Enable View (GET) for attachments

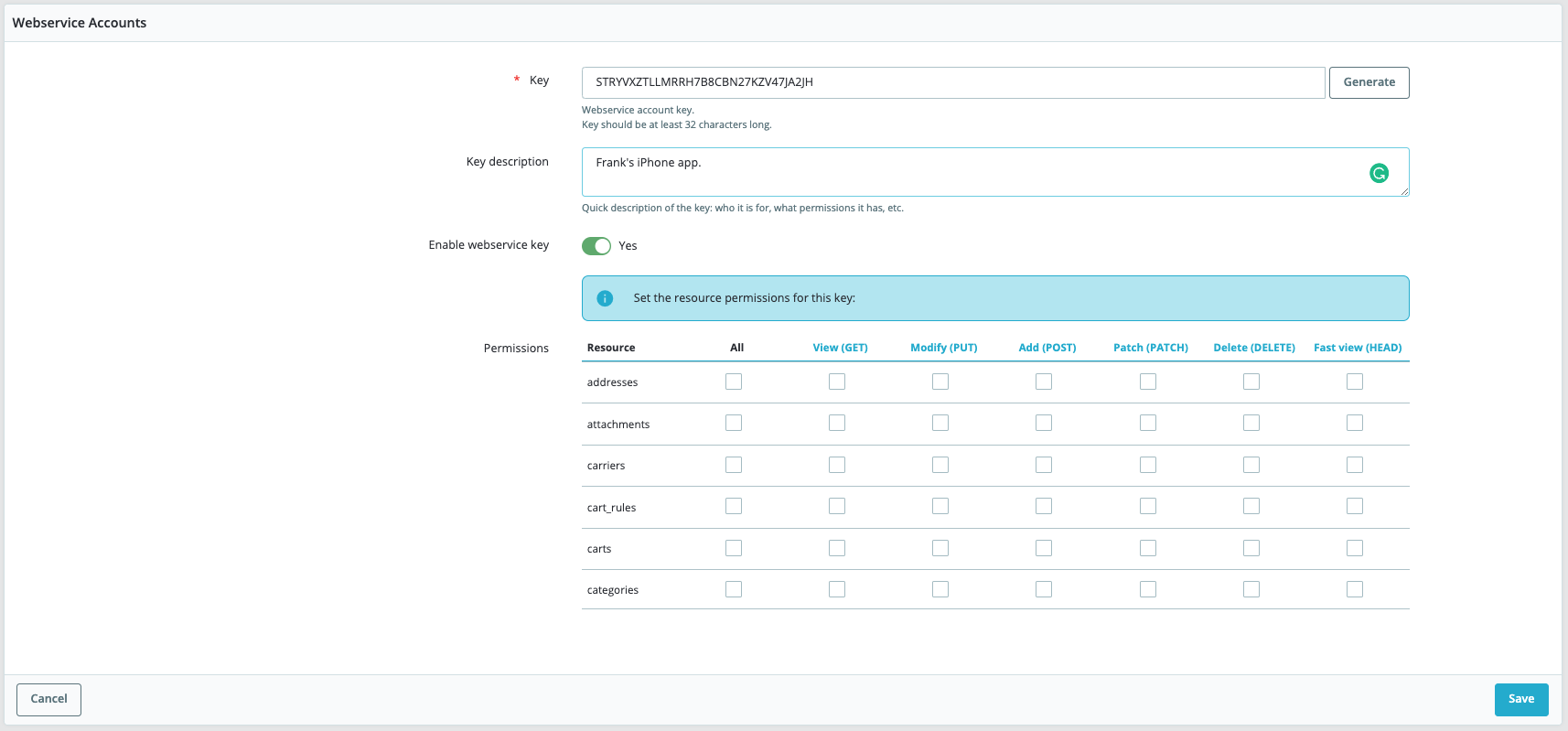[x=837, y=423]
